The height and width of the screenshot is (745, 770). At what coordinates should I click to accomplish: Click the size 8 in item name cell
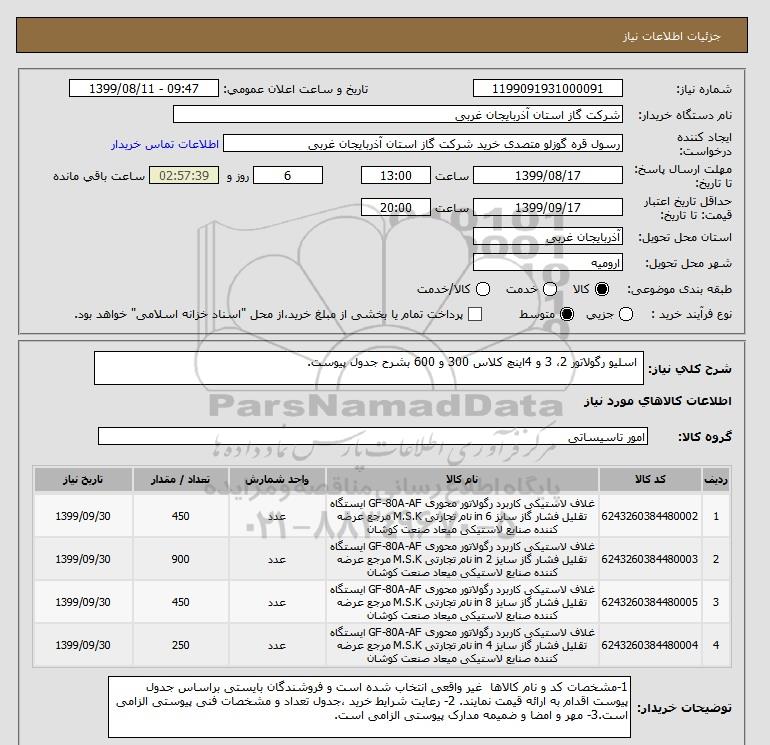pyautogui.click(x=462, y=602)
